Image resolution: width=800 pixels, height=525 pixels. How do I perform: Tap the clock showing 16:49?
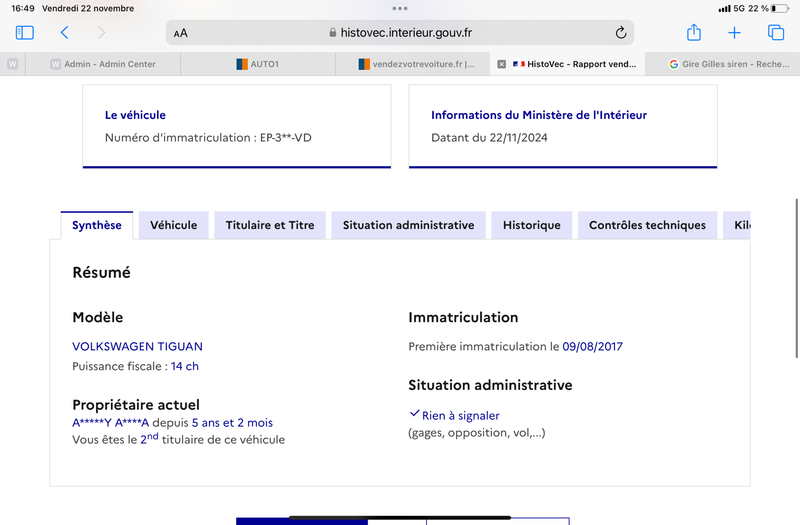pos(23,8)
